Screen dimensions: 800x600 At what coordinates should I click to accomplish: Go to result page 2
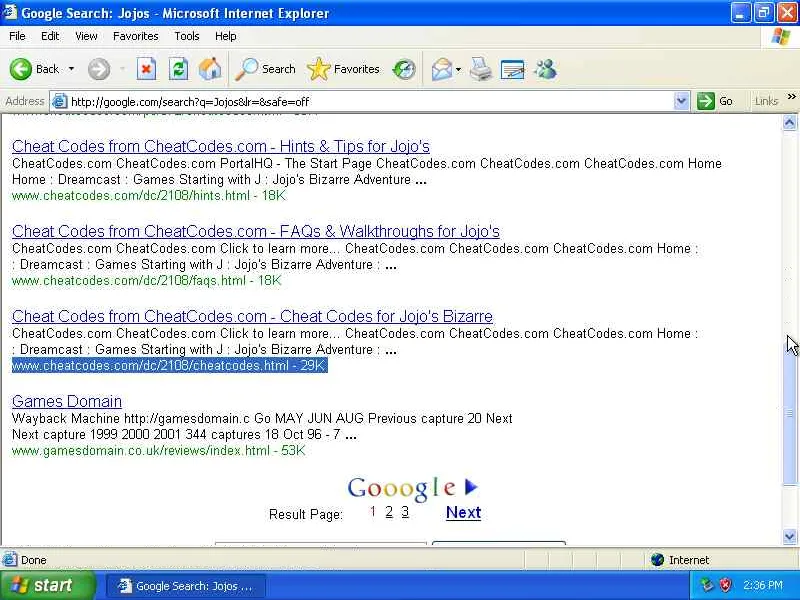(389, 512)
